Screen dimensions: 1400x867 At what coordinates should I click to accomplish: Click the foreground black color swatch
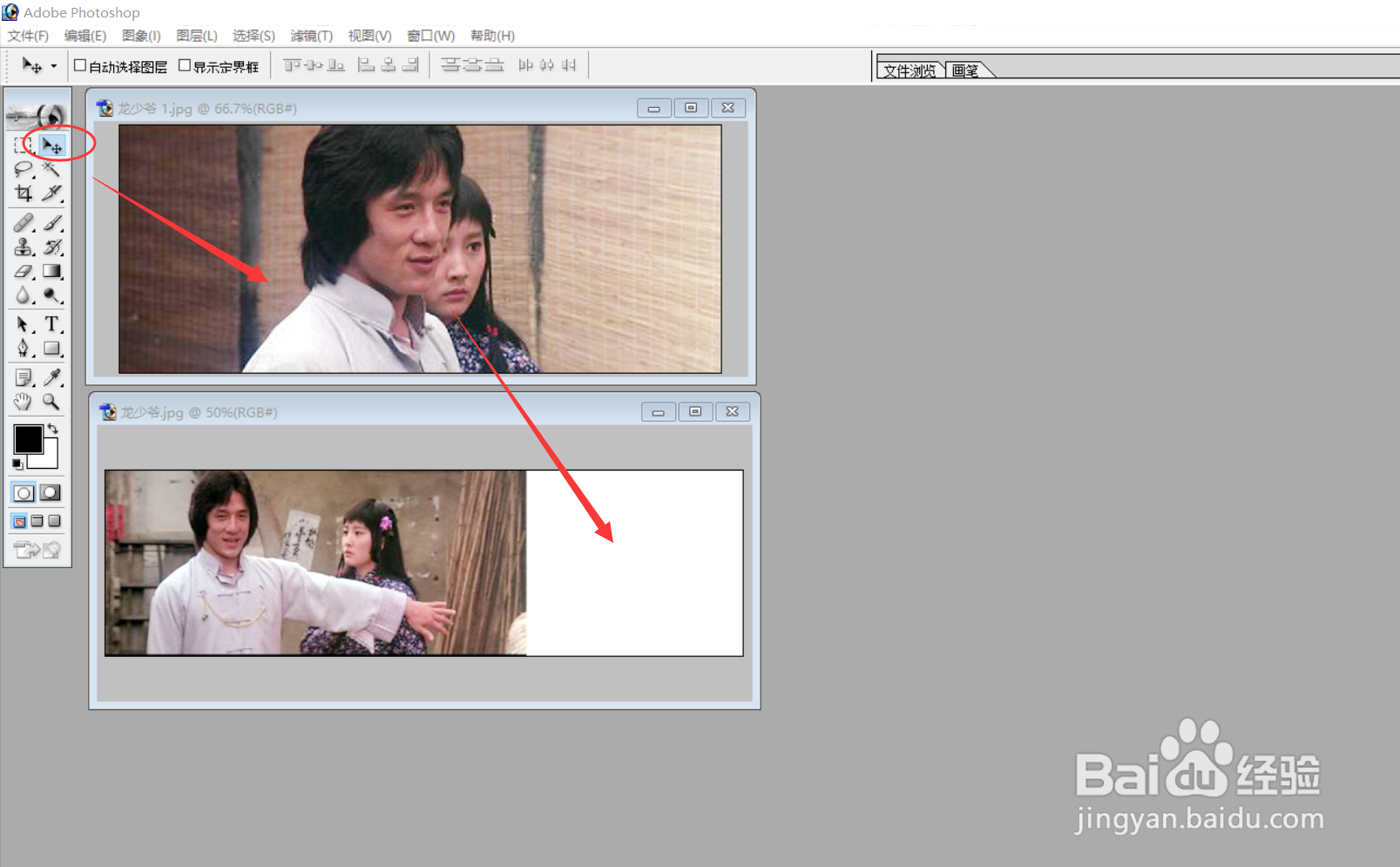pos(27,438)
